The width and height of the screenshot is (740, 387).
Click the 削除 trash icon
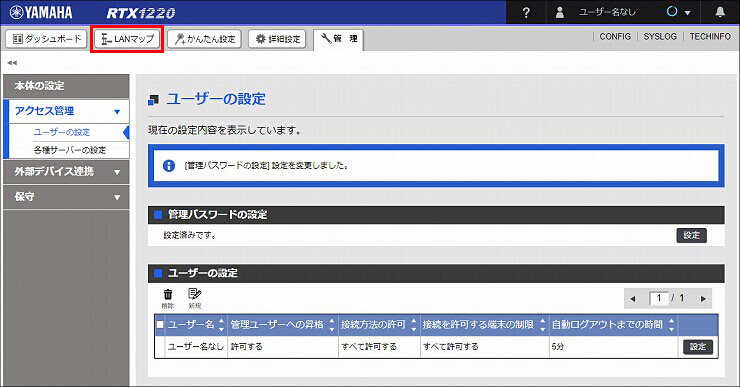(x=168, y=299)
